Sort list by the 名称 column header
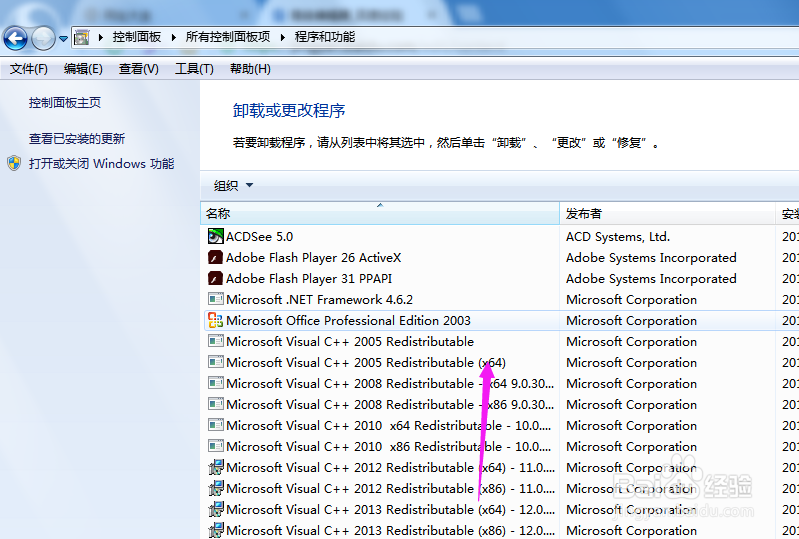The height and width of the screenshot is (539, 799). pyautogui.click(x=380, y=213)
